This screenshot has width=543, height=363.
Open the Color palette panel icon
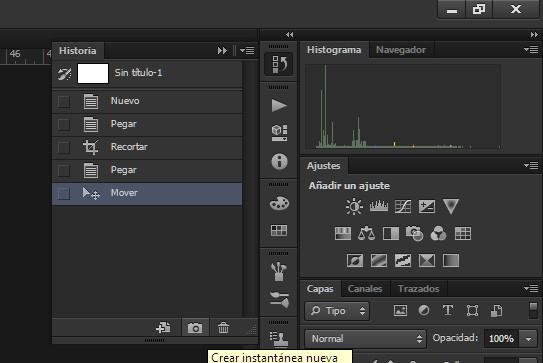pyautogui.click(x=279, y=204)
